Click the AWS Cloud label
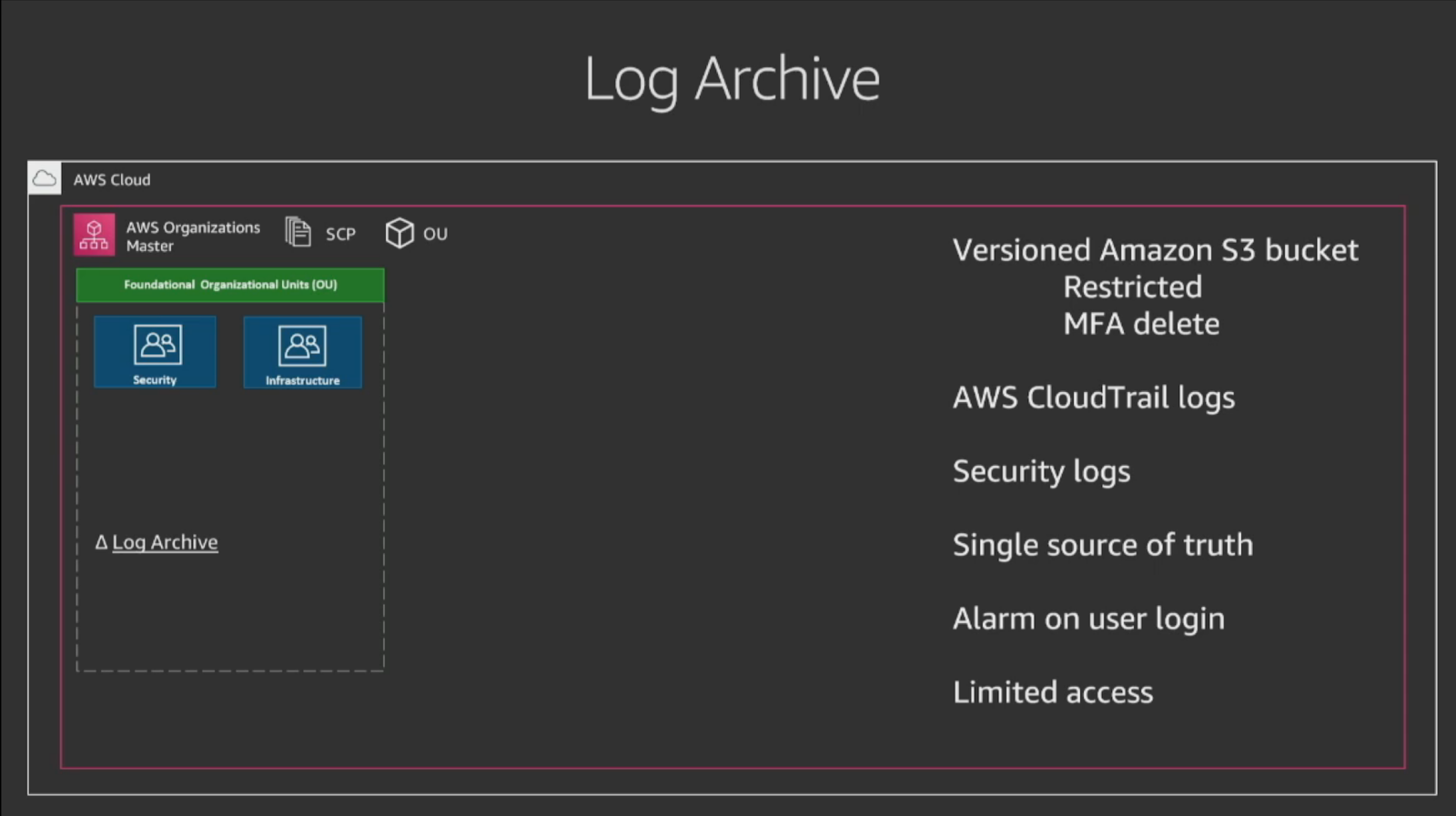 point(112,180)
